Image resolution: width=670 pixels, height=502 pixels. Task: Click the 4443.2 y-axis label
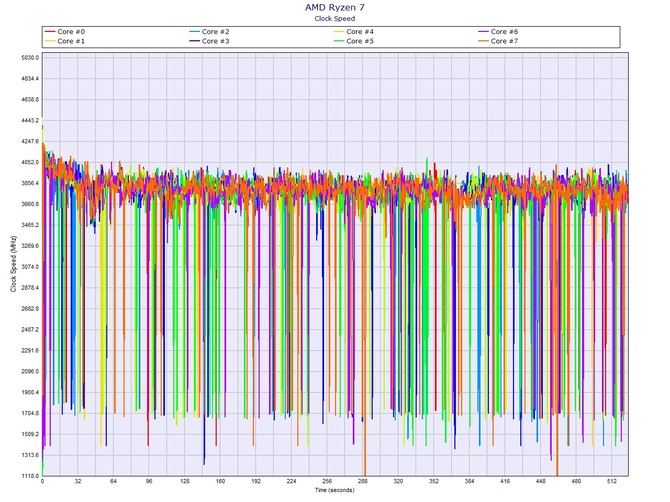click(30, 120)
